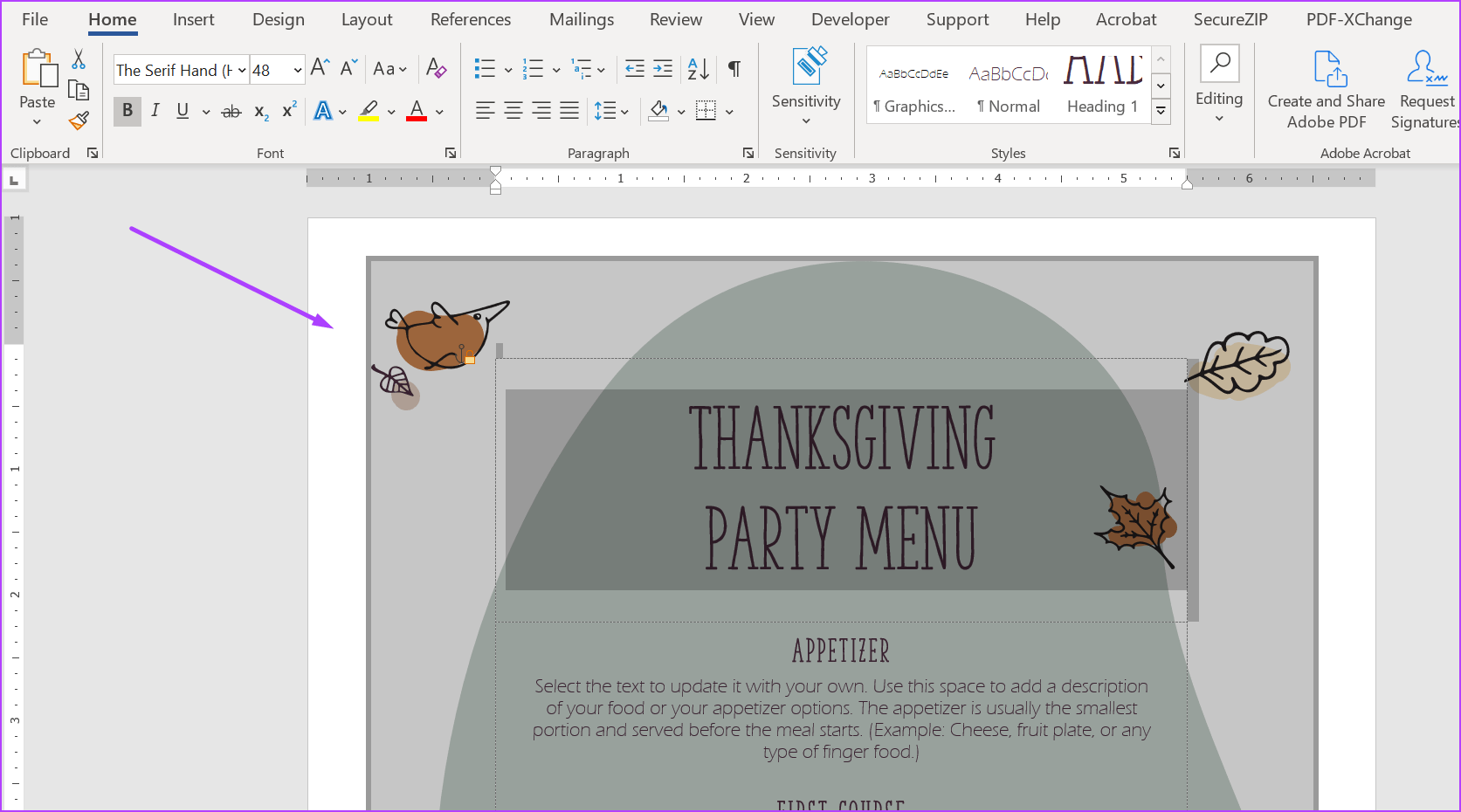Apply the Heading 1 style
The width and height of the screenshot is (1461, 812).
click(1102, 86)
